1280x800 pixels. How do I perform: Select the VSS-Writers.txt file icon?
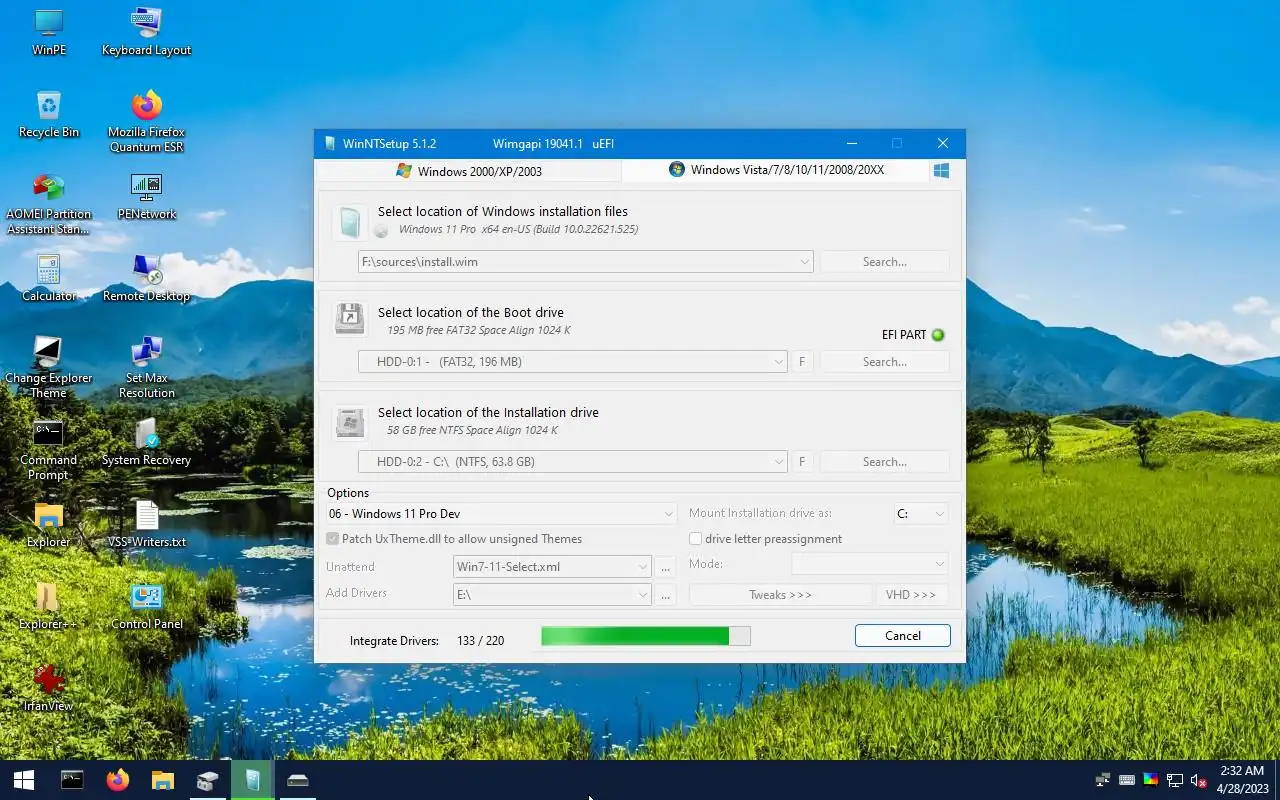pyautogui.click(x=146, y=524)
